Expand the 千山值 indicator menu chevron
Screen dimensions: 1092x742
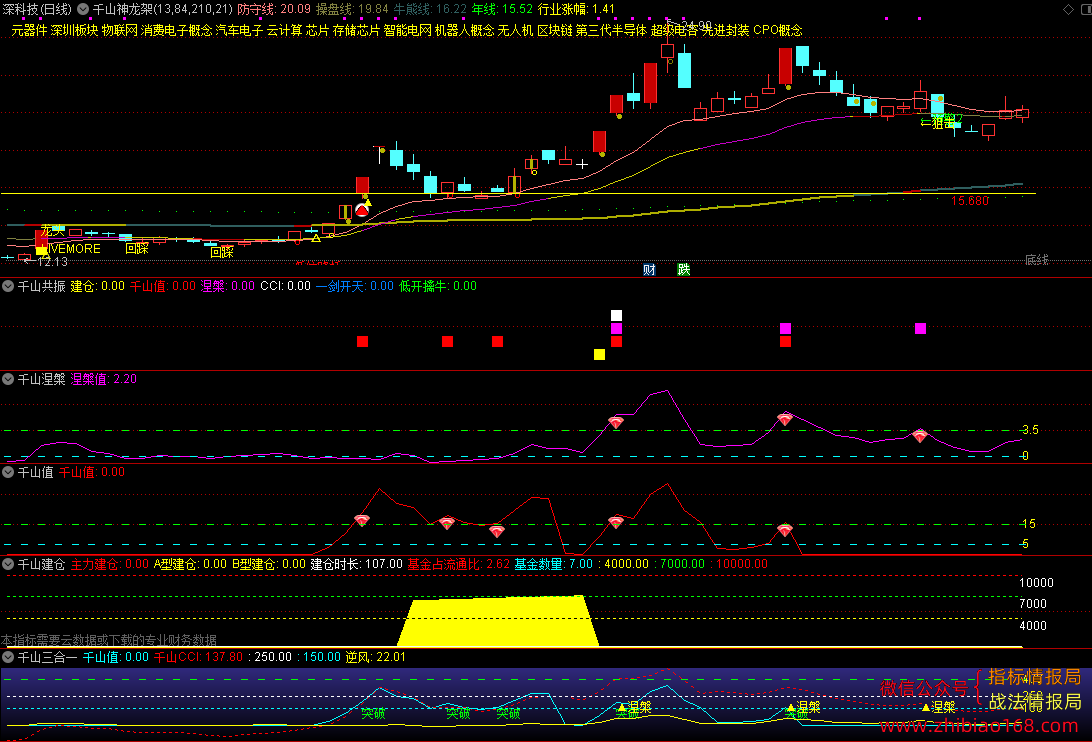click(x=8, y=472)
